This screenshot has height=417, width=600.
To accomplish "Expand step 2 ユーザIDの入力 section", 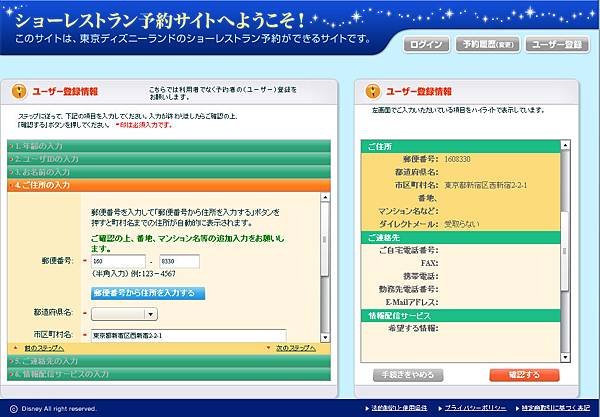I will point(169,159).
